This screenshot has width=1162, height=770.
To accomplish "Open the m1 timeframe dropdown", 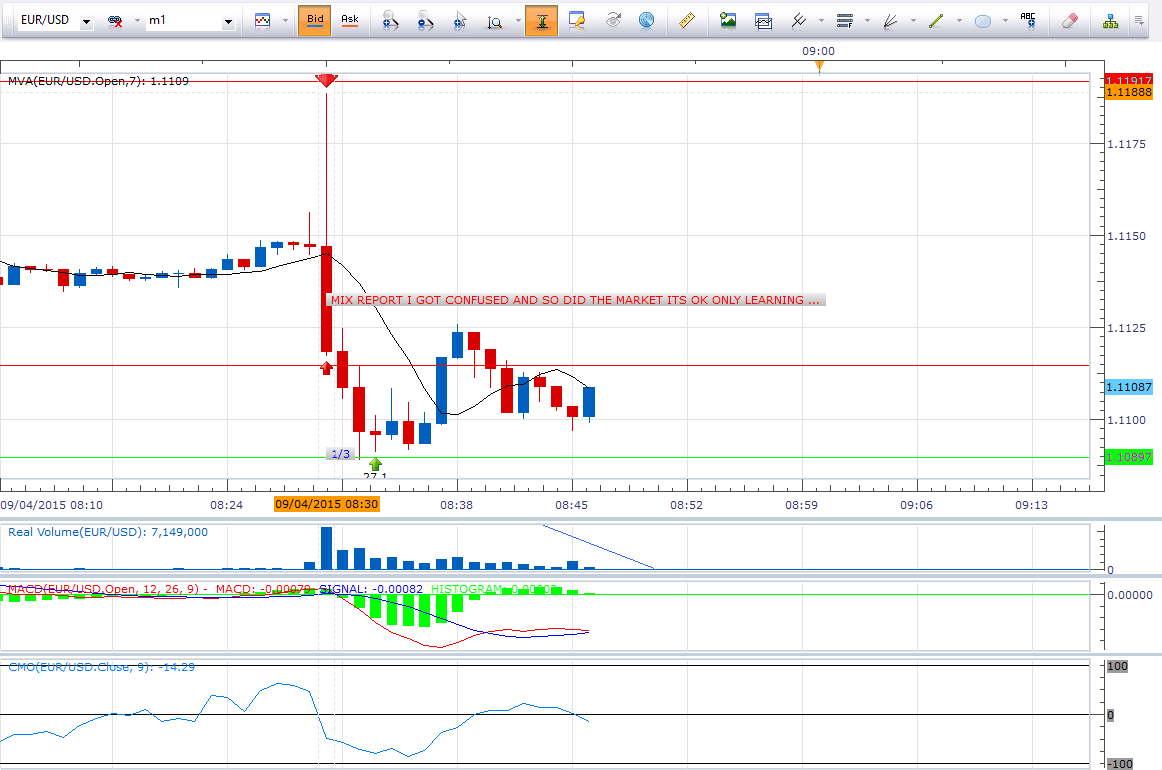I will coord(228,21).
